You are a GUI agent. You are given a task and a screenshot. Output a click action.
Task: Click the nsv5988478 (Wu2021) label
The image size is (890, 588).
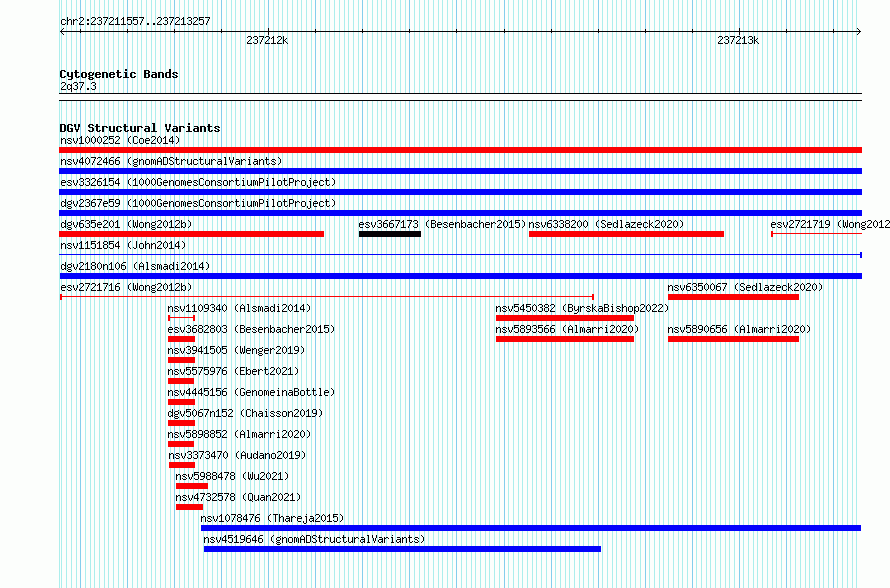[232, 476]
